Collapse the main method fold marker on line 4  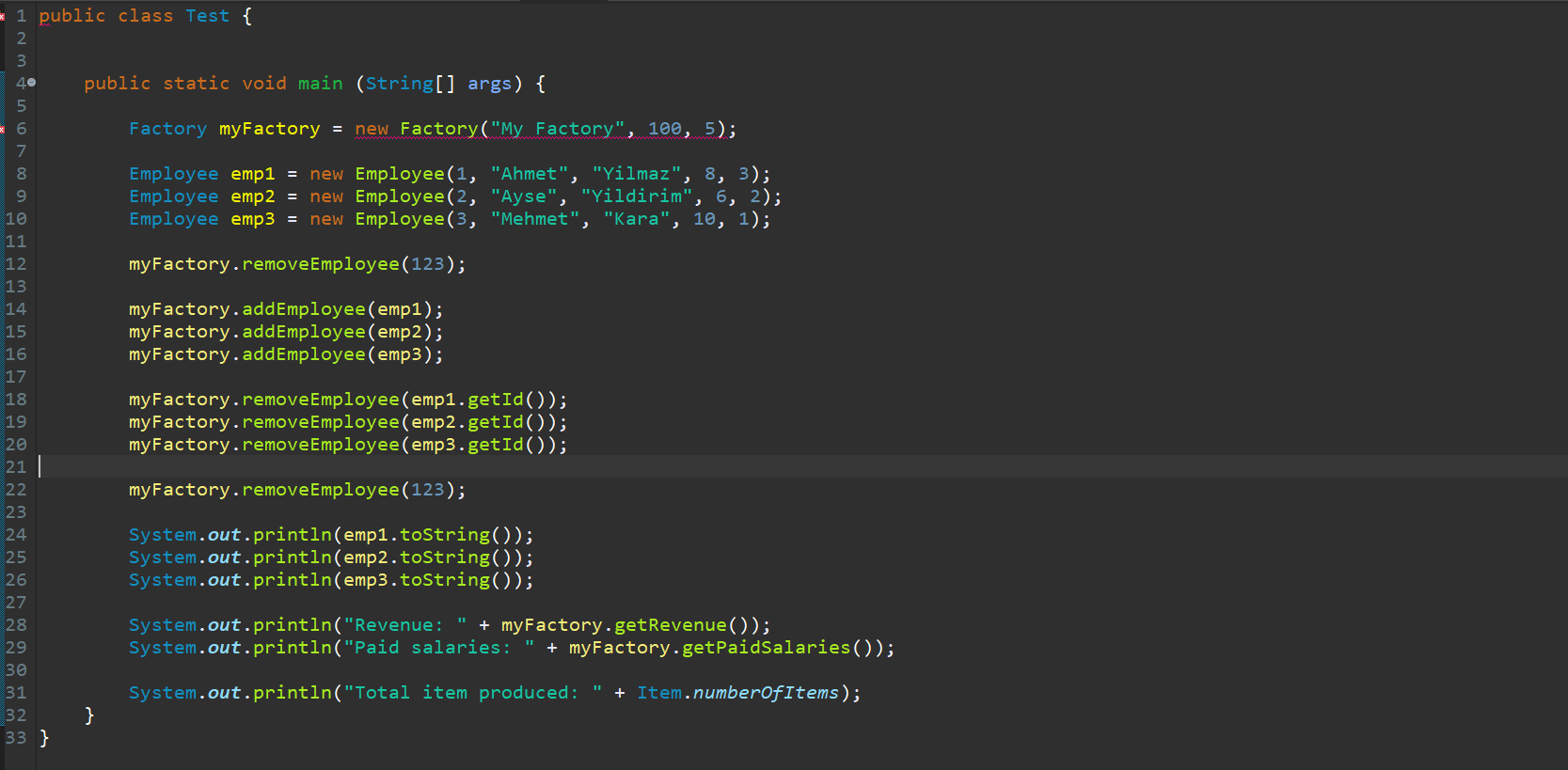click(32, 83)
